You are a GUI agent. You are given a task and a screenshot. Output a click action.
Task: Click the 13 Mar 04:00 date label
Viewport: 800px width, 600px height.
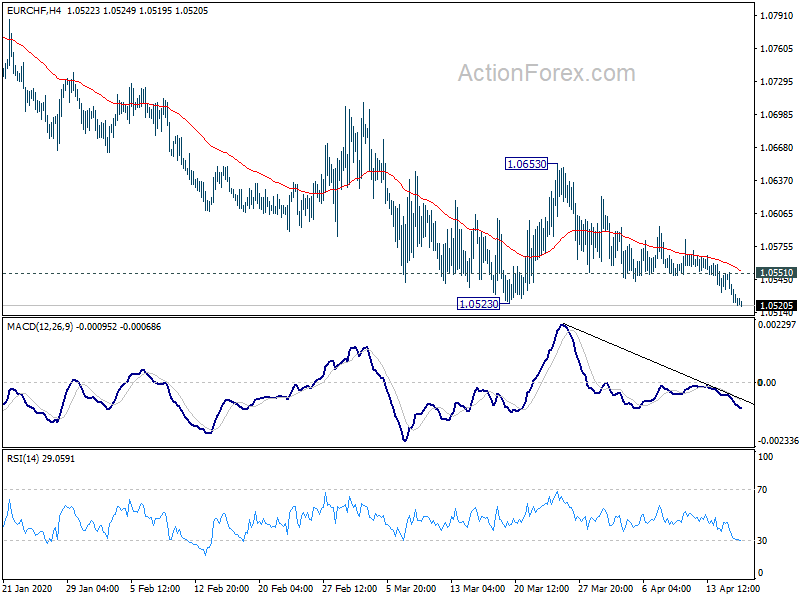pyautogui.click(x=478, y=588)
